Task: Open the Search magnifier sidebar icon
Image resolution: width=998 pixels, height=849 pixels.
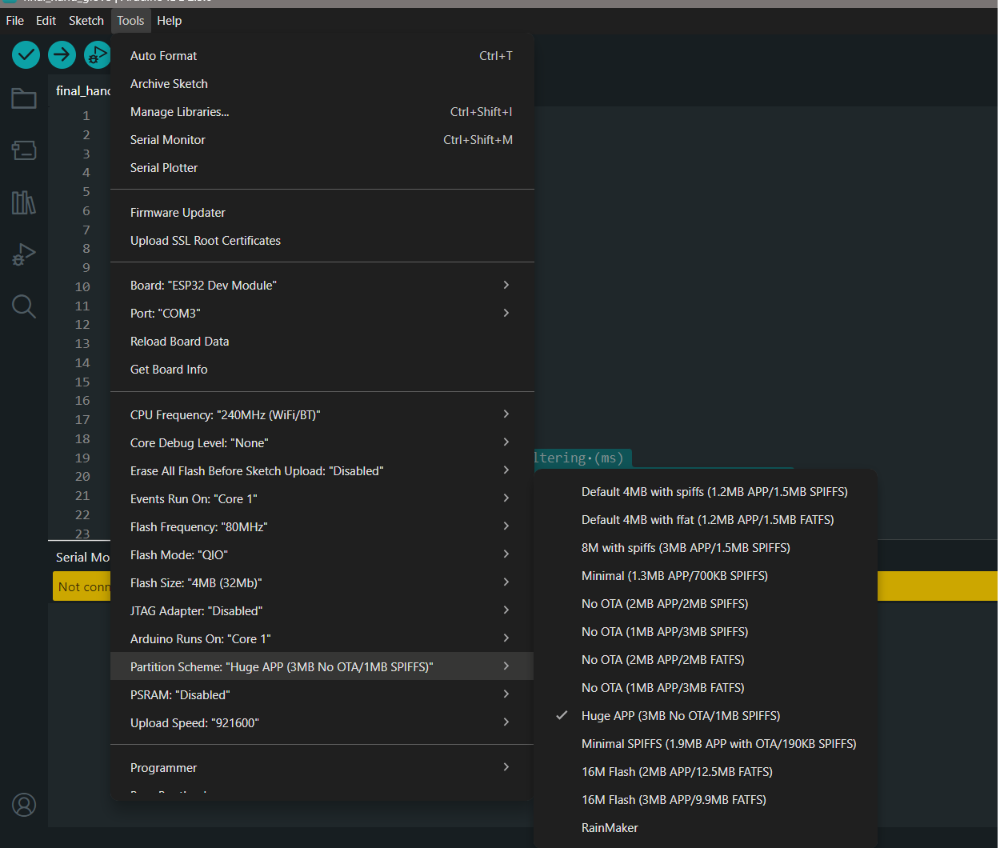Action: [24, 306]
